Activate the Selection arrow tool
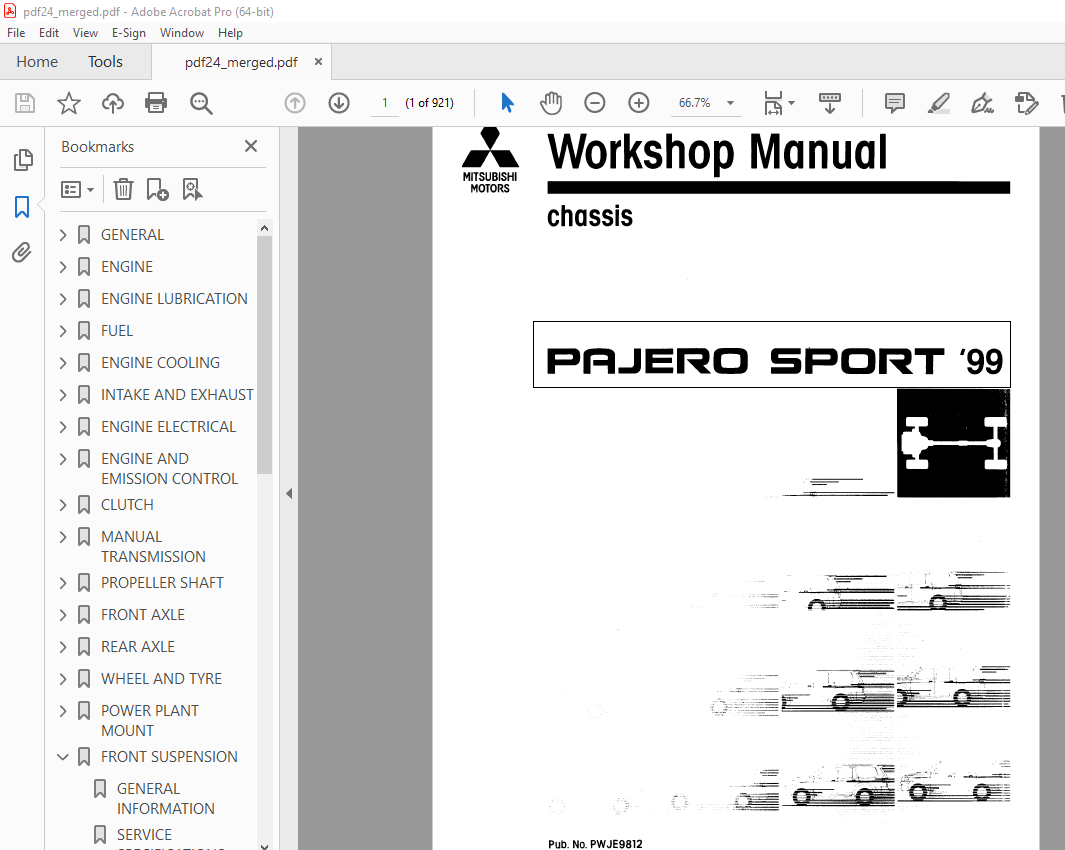 [507, 103]
